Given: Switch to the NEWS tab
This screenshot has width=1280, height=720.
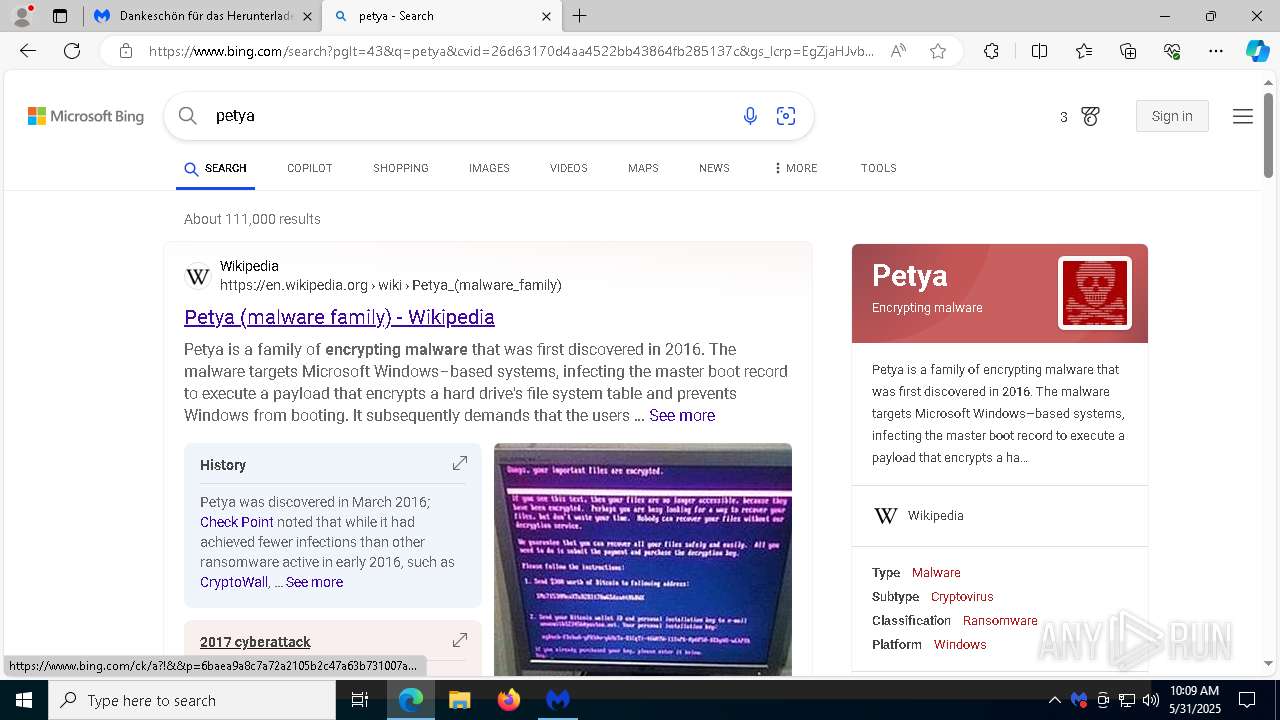Looking at the screenshot, I should click(714, 168).
